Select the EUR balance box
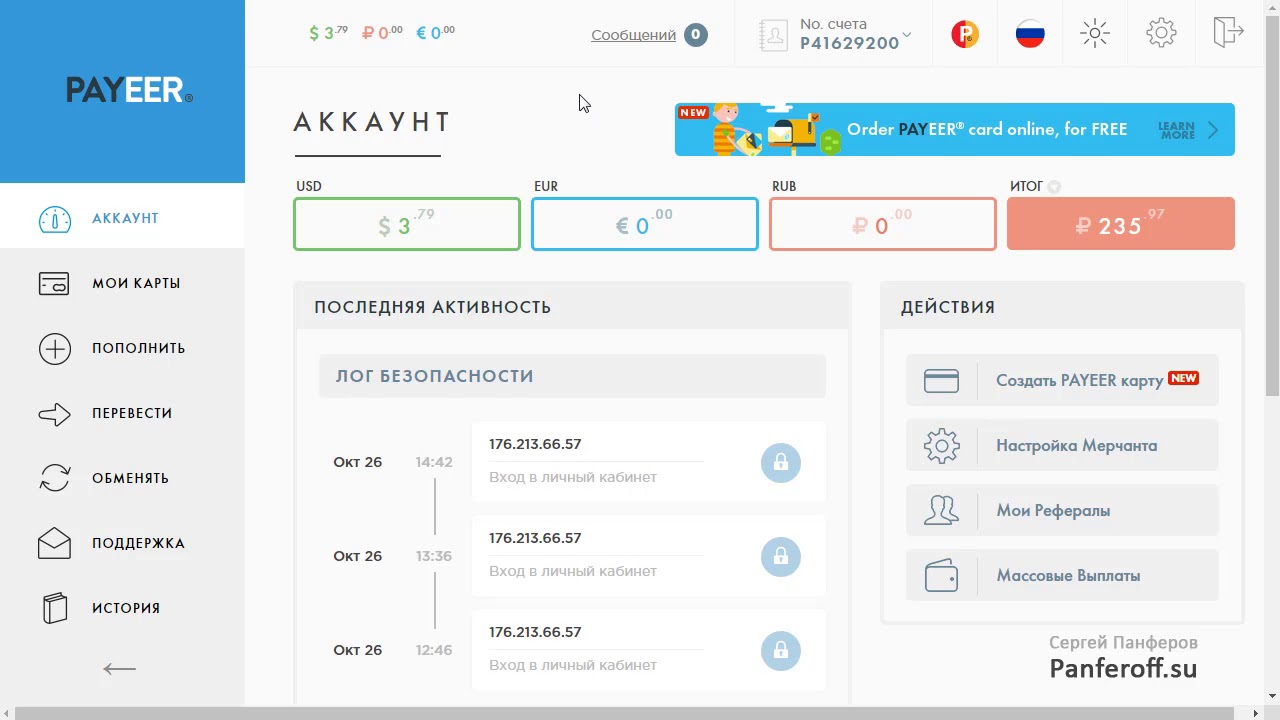Image resolution: width=1280 pixels, height=720 pixels. [645, 224]
